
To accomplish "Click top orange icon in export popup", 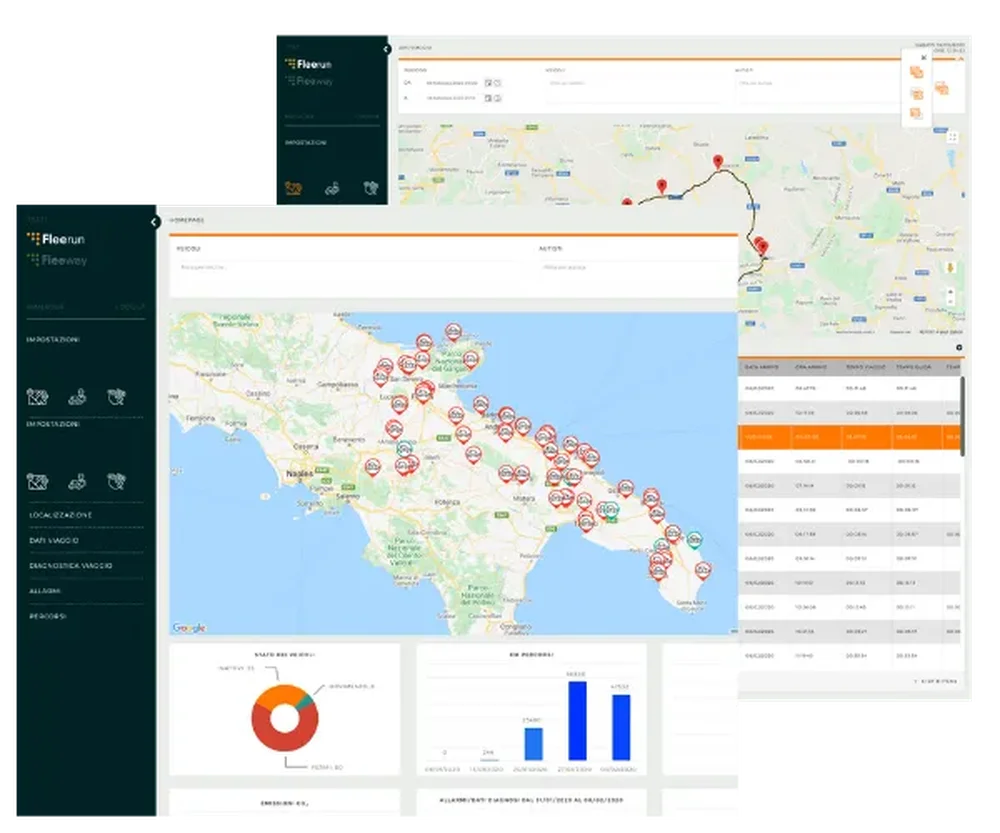I will (x=916, y=73).
